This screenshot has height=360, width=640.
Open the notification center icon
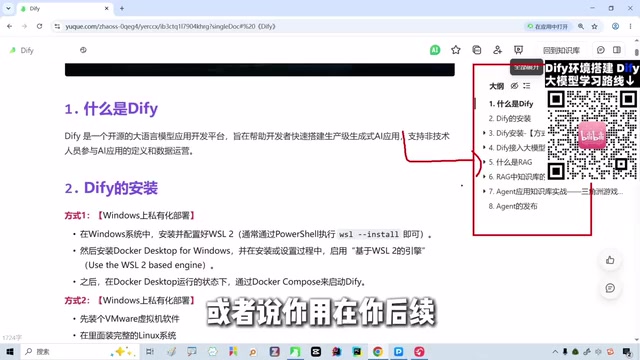(627, 351)
